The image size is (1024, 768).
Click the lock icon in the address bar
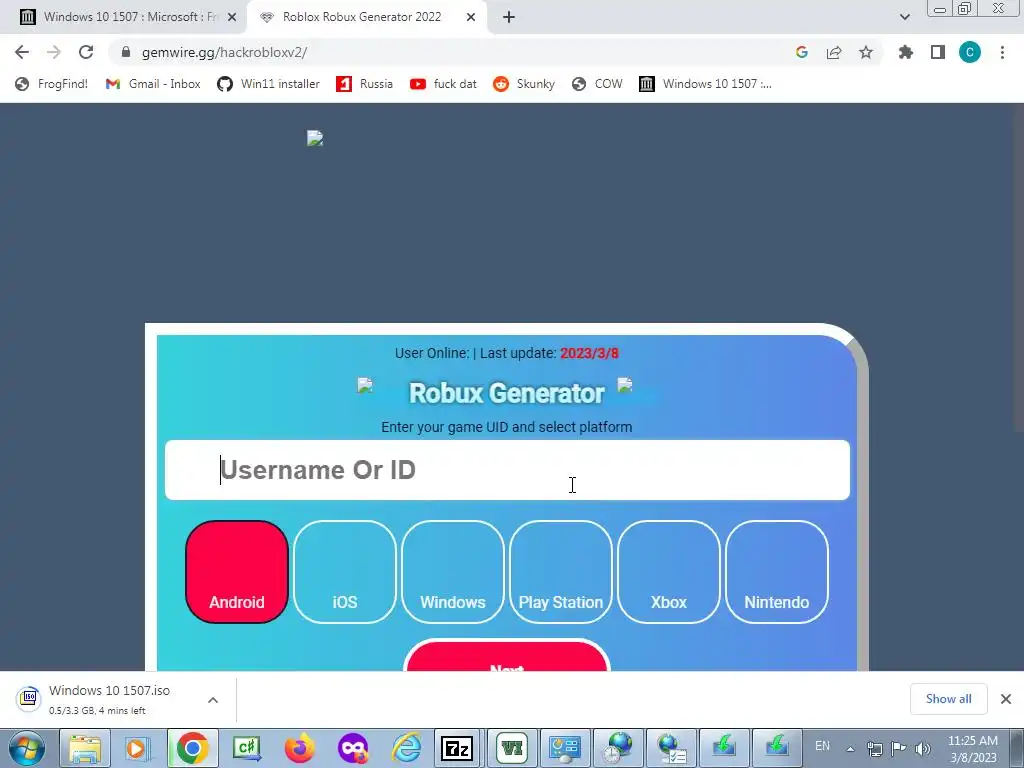pyautogui.click(x=126, y=52)
